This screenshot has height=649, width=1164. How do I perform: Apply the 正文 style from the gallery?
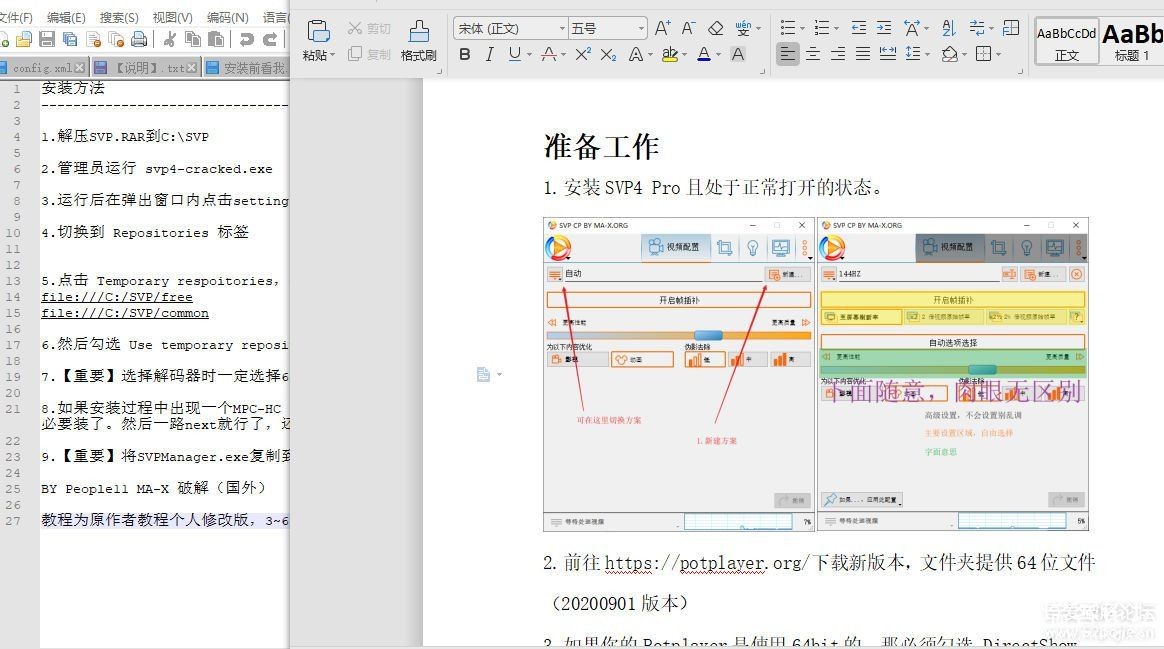click(1066, 42)
